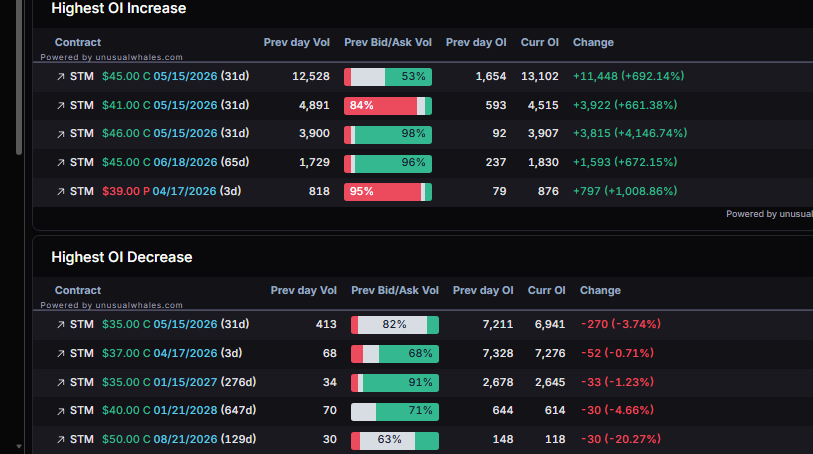Viewport: 813px width, 454px height.
Task: Select the -270 (-3.74%) change value
Action: (x=621, y=324)
